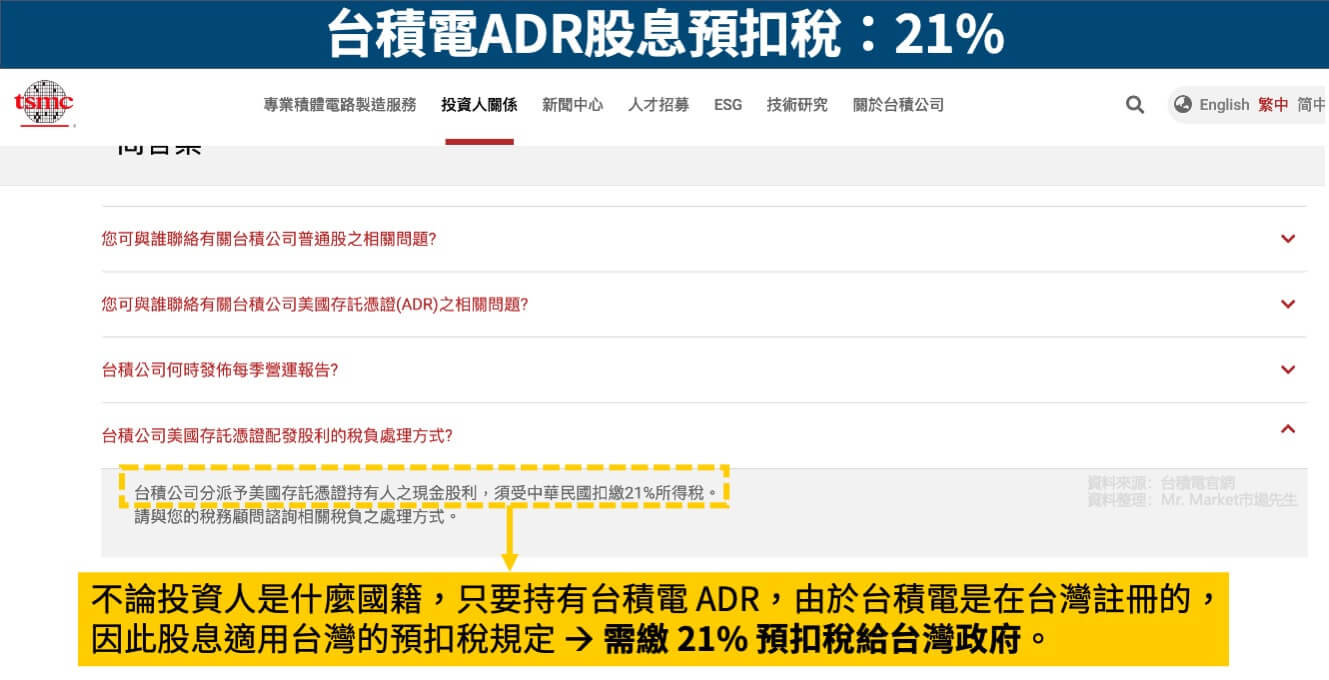The image size is (1329, 680).
Task: Open the search magnifier icon
Action: (x=1135, y=104)
